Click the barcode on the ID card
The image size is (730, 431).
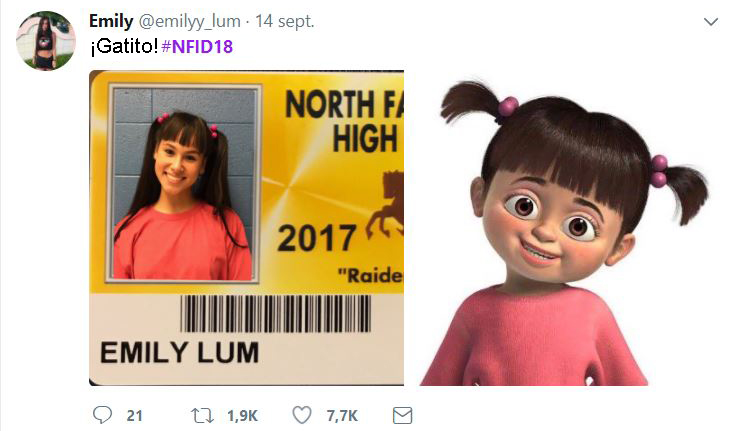click(x=276, y=314)
